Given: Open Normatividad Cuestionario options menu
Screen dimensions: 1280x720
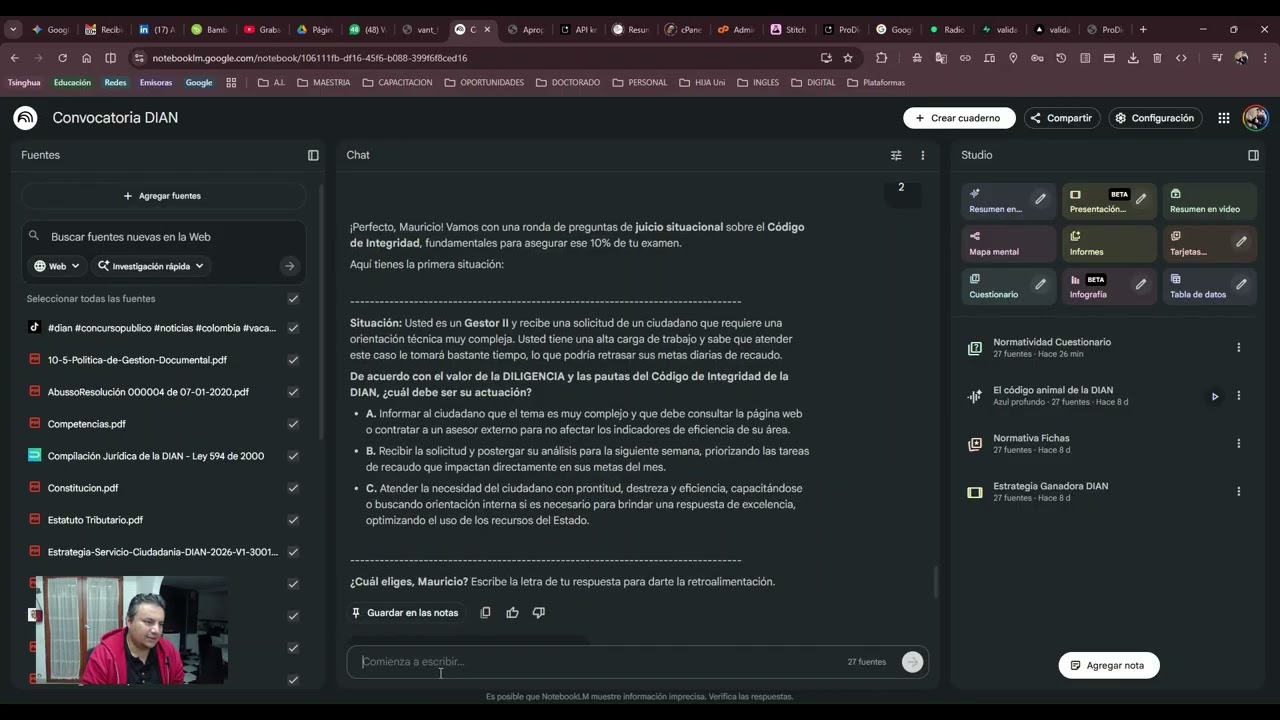Looking at the screenshot, I should click(1238, 348).
